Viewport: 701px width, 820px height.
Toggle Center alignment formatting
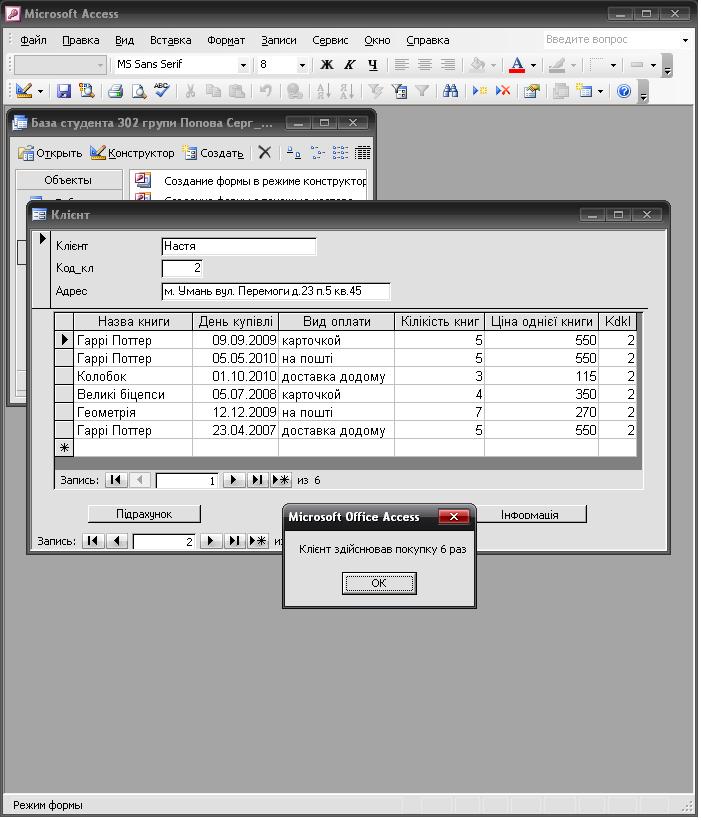tap(425, 64)
